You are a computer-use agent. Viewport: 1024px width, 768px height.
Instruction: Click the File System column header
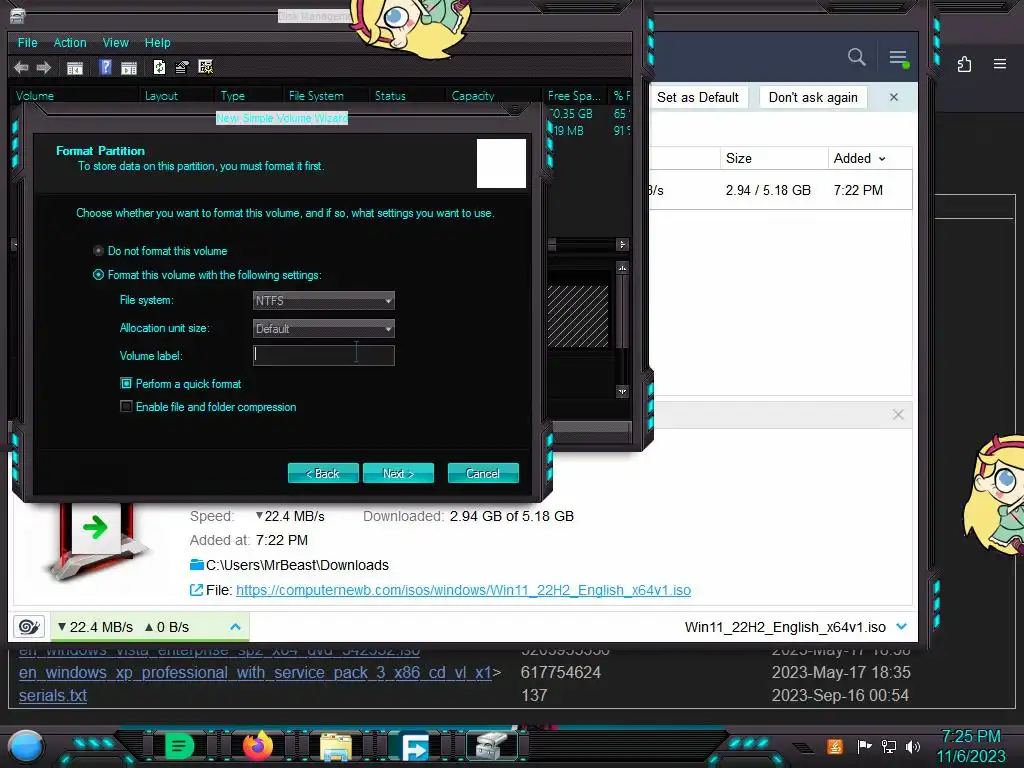tap(325, 95)
